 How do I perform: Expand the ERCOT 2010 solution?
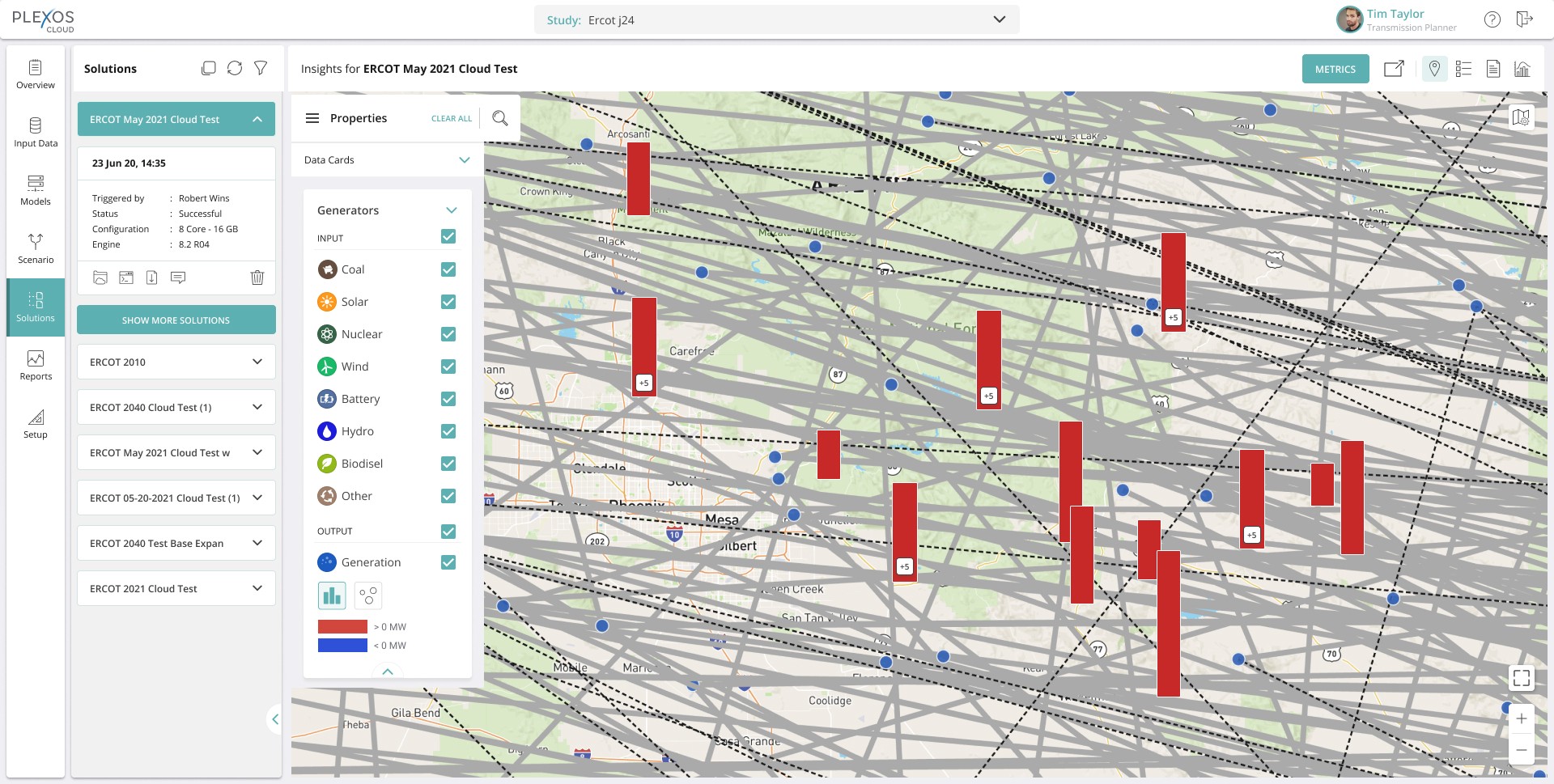click(176, 362)
